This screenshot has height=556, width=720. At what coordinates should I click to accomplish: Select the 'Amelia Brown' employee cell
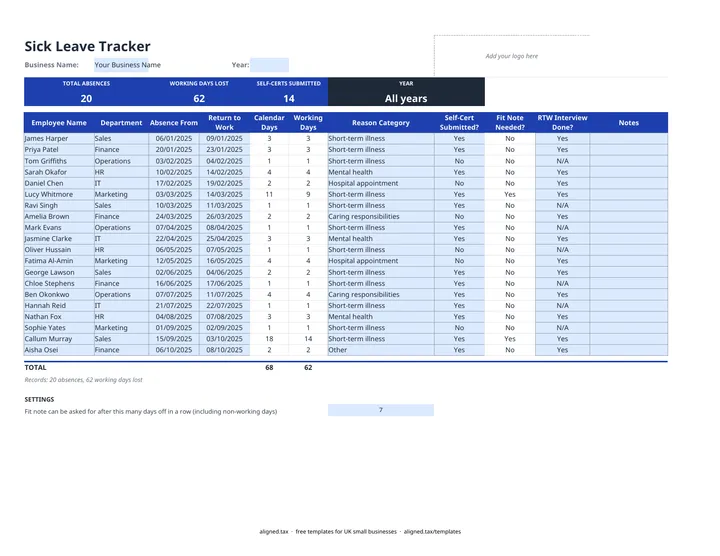click(x=59, y=216)
